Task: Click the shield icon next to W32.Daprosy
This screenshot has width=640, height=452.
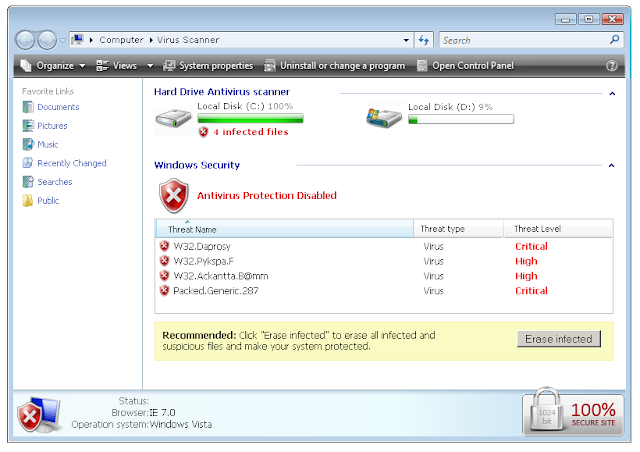Action: pos(164,246)
